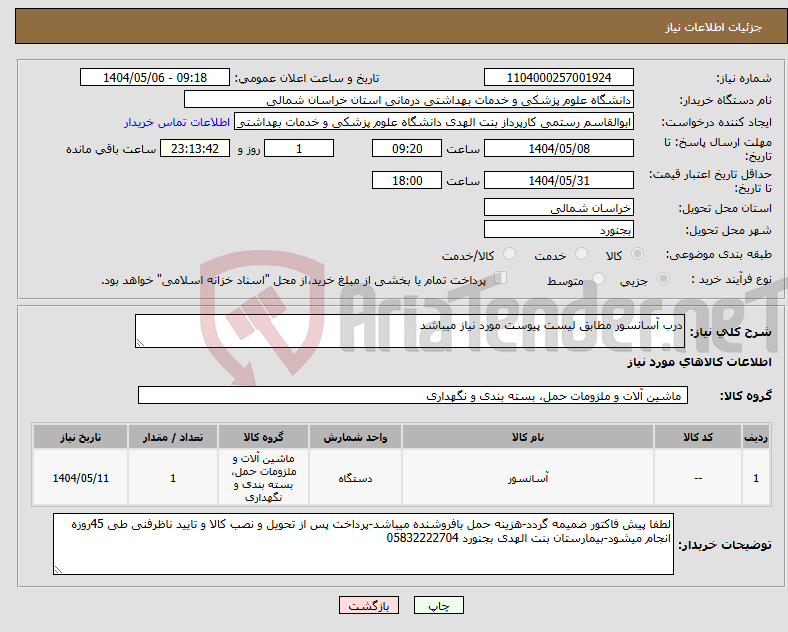Image resolution: width=788 pixels, height=632 pixels.
Task: Click the کد کالا column header
Action: click(x=698, y=437)
